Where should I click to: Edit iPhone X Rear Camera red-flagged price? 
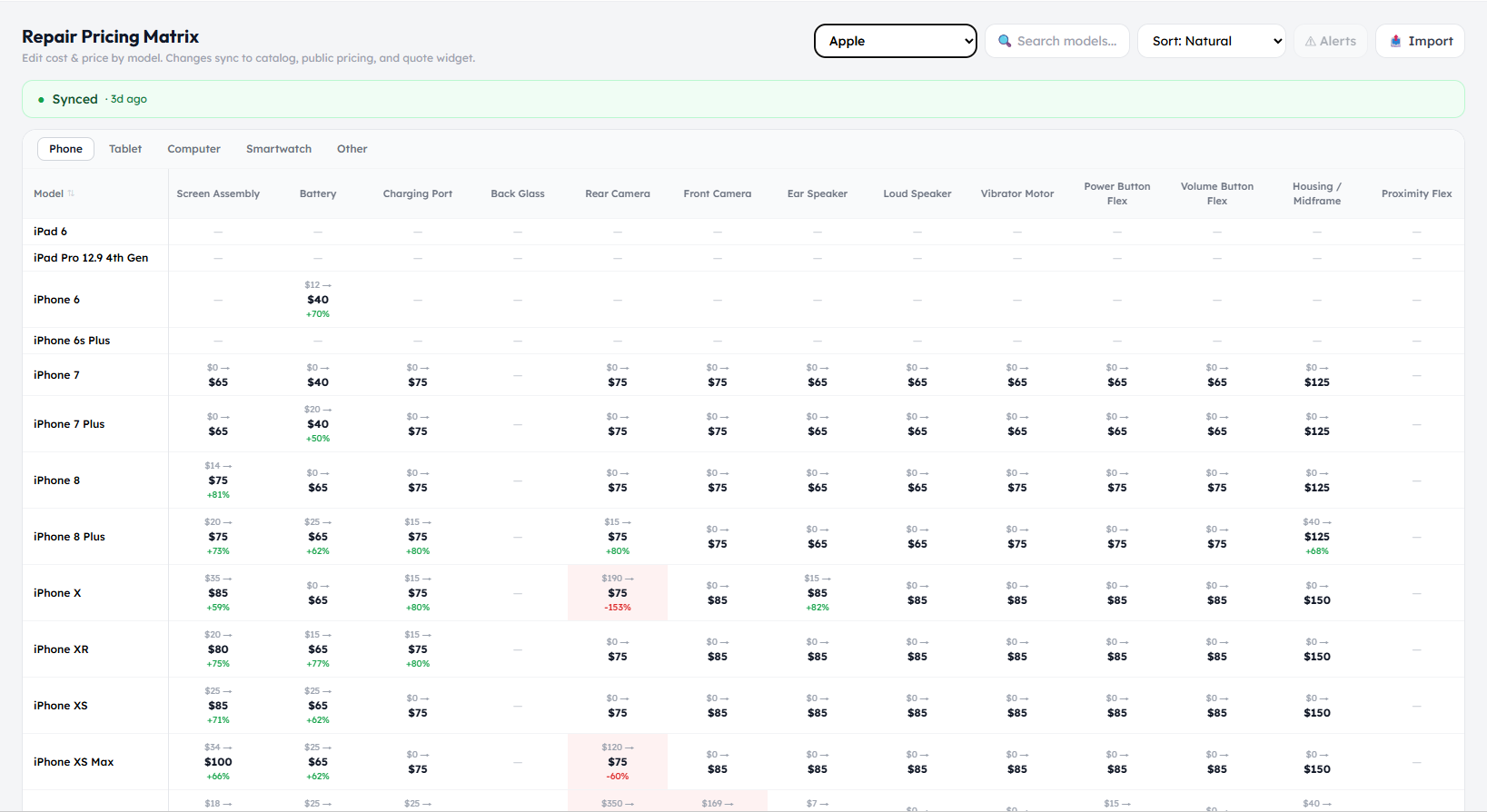tap(618, 593)
